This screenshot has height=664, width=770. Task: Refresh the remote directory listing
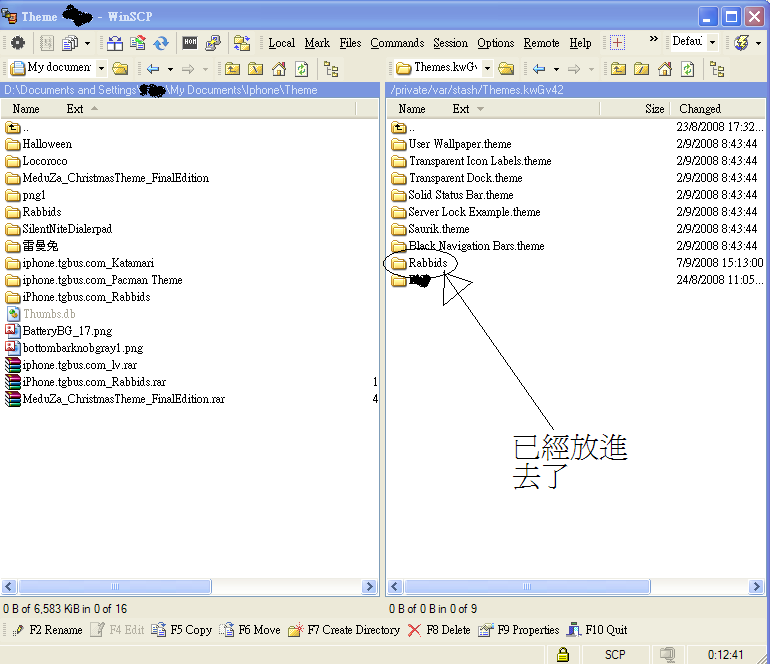pyautogui.click(x=688, y=69)
